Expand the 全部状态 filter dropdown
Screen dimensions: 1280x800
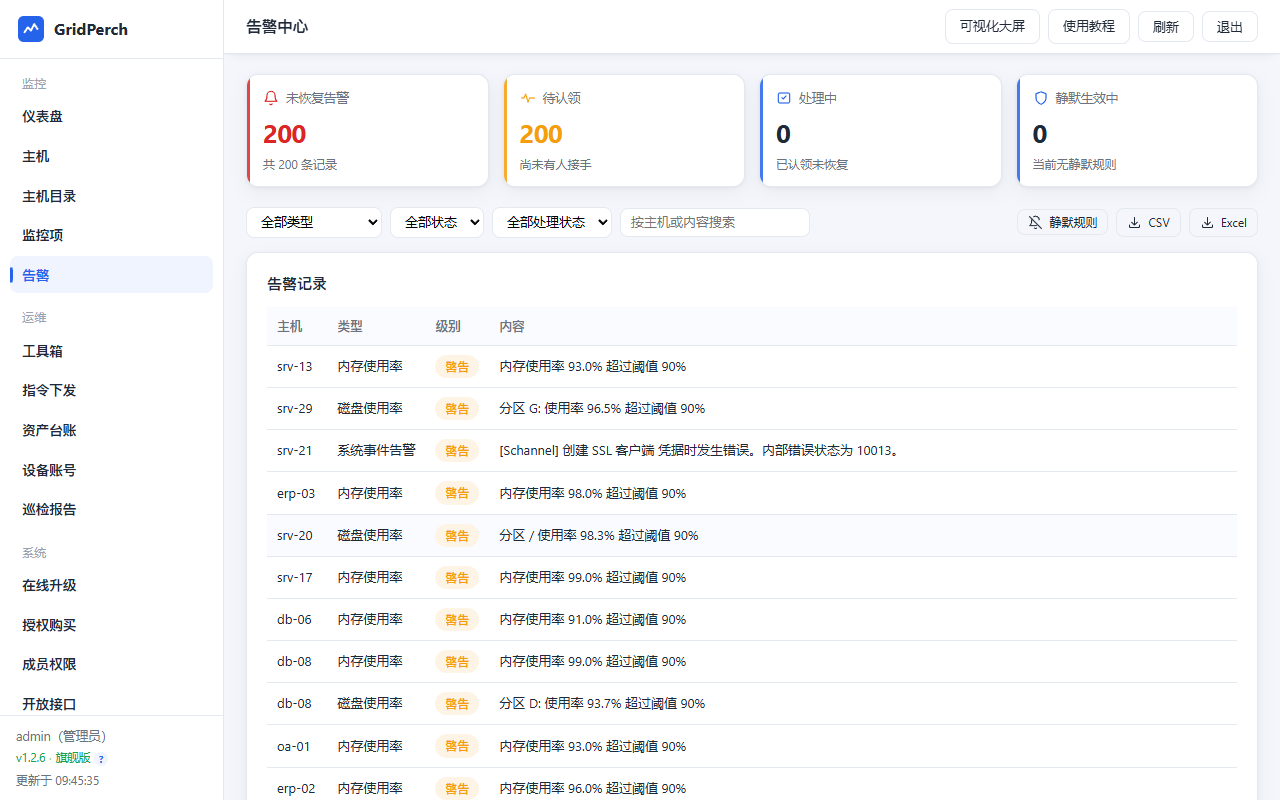click(x=437, y=222)
